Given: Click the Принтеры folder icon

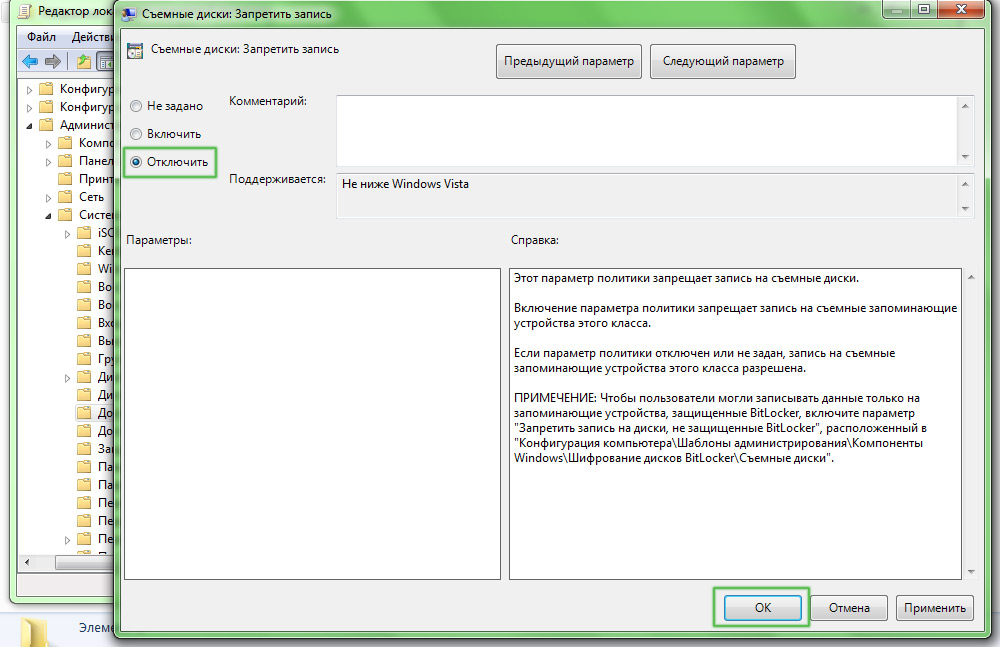Looking at the screenshot, I should (x=64, y=179).
